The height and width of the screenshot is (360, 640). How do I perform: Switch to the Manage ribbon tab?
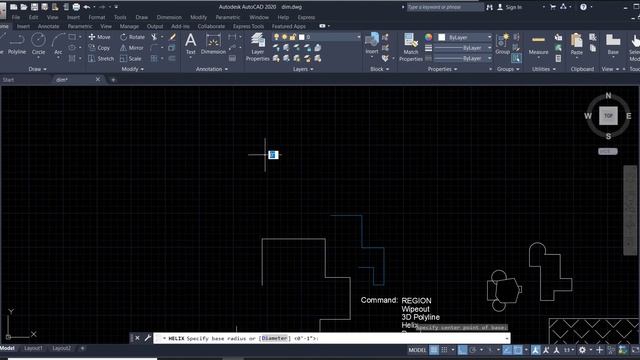click(x=129, y=26)
